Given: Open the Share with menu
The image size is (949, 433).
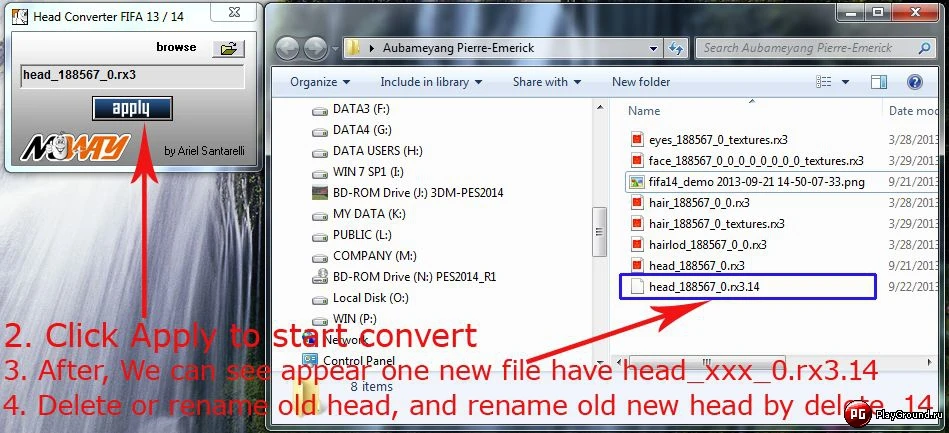Looking at the screenshot, I should tap(547, 82).
